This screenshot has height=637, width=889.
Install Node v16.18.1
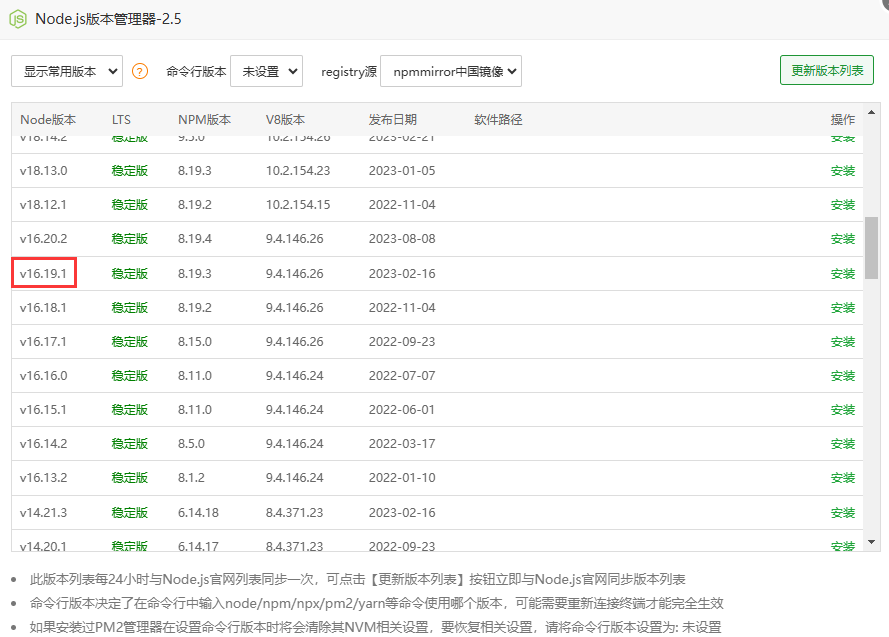[843, 308]
